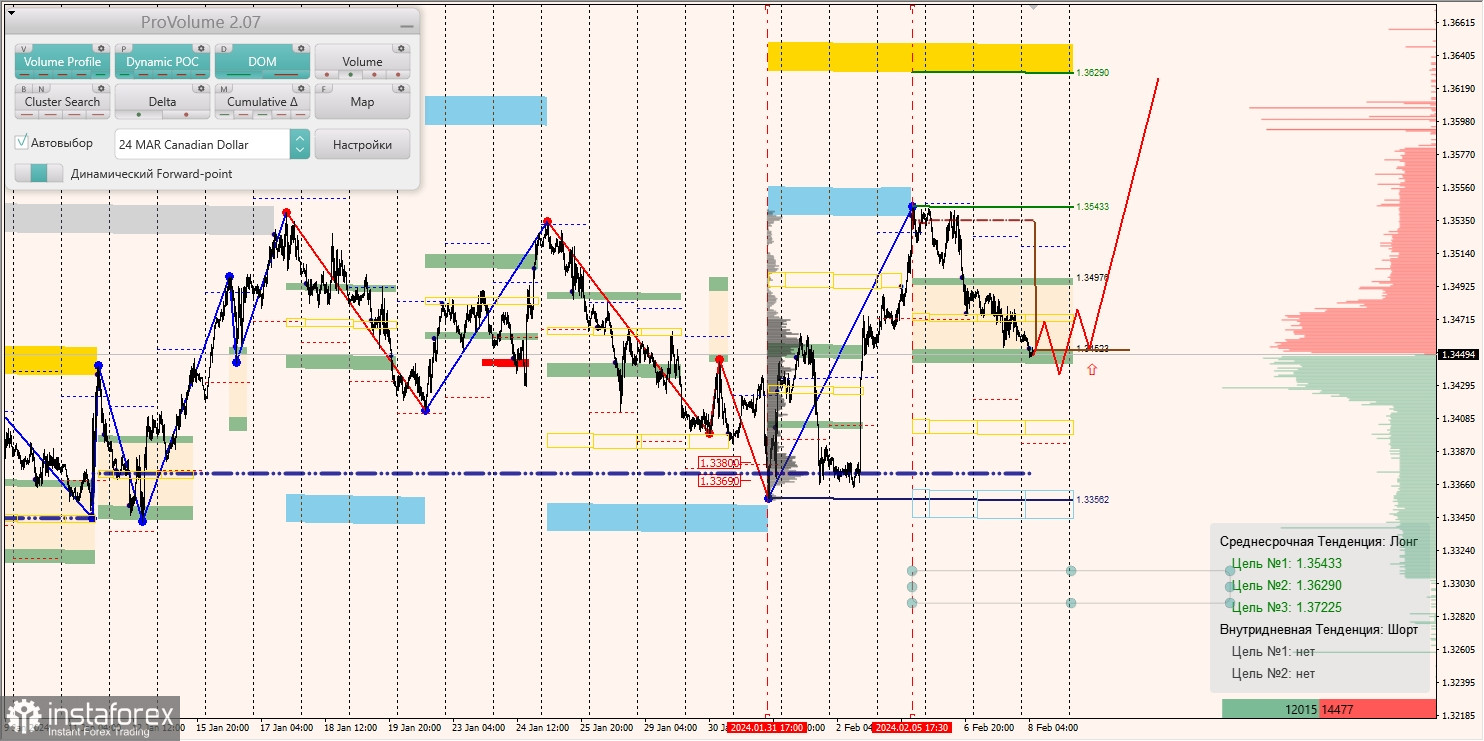
Task: Select the green-dot mode under Volume
Action: click(x=351, y=75)
